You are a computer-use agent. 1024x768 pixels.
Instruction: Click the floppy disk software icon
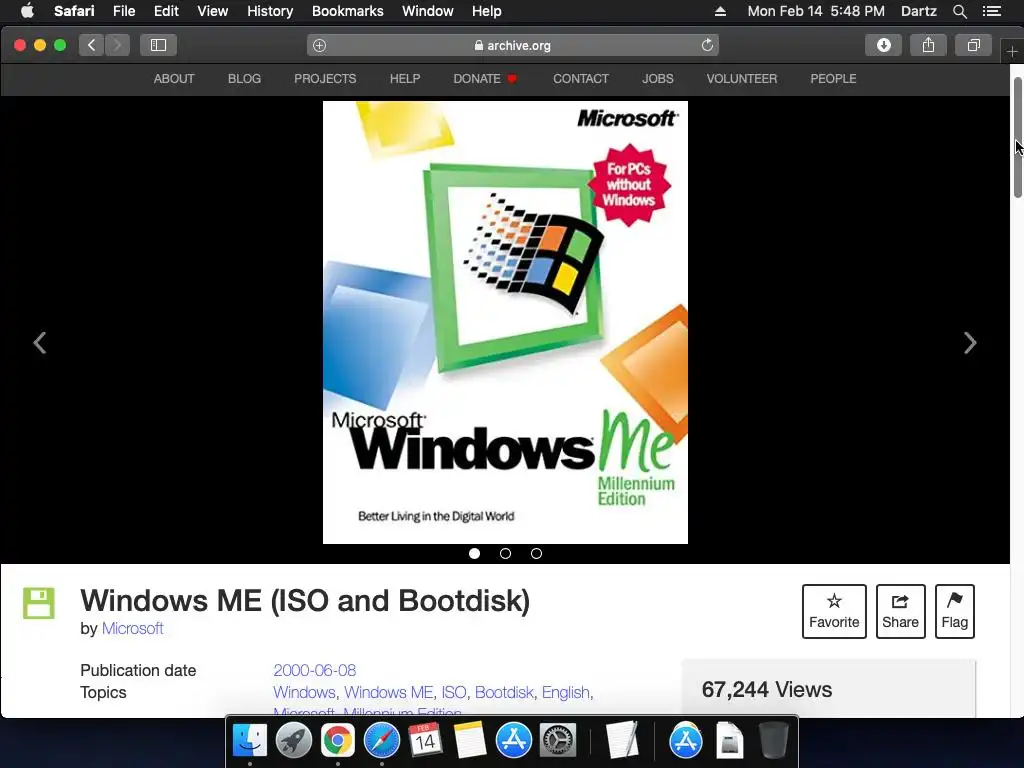point(39,603)
